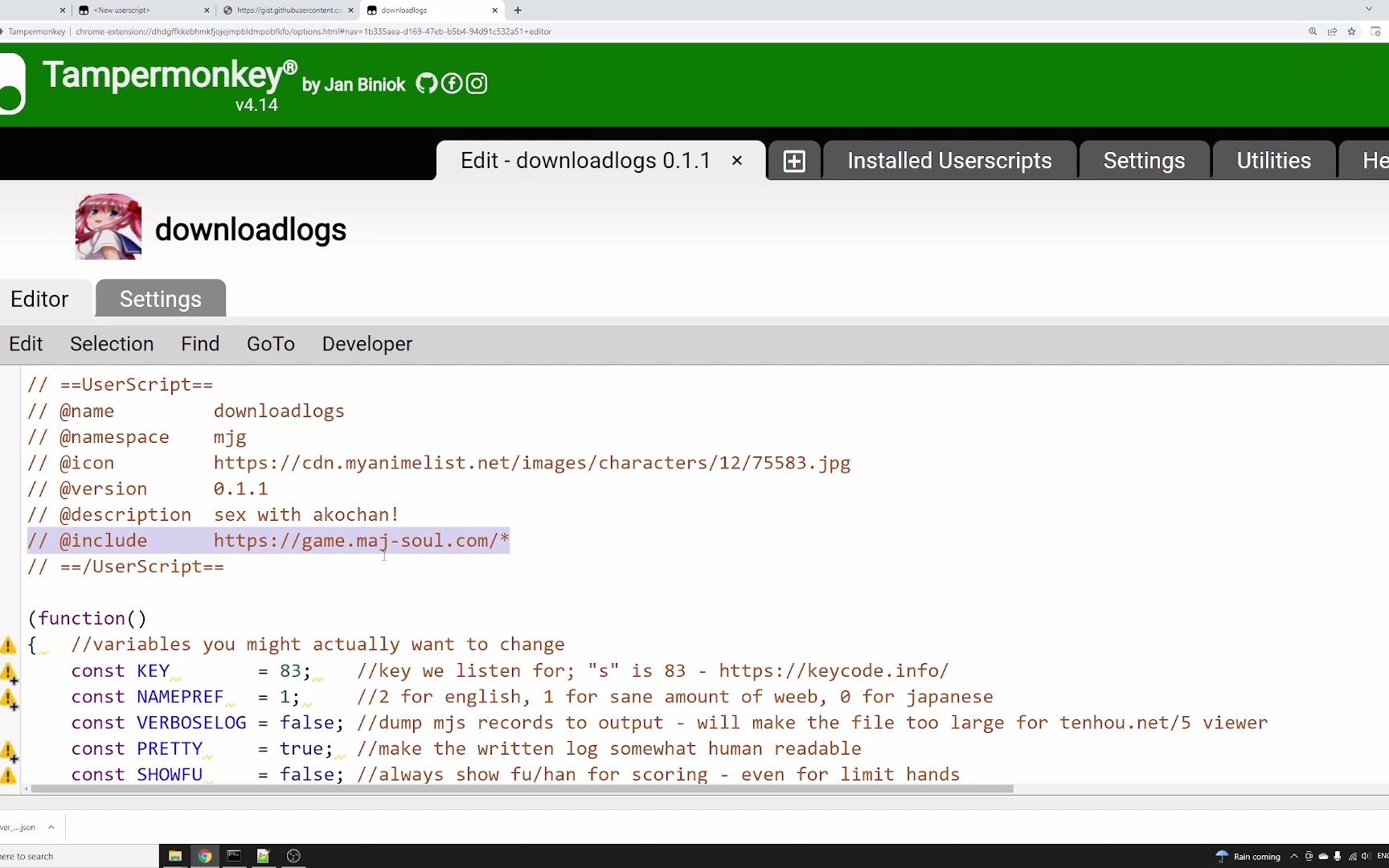Image resolution: width=1389 pixels, height=868 pixels.
Task: Close the 'downloadlogs' browser tab
Action: tap(494, 10)
